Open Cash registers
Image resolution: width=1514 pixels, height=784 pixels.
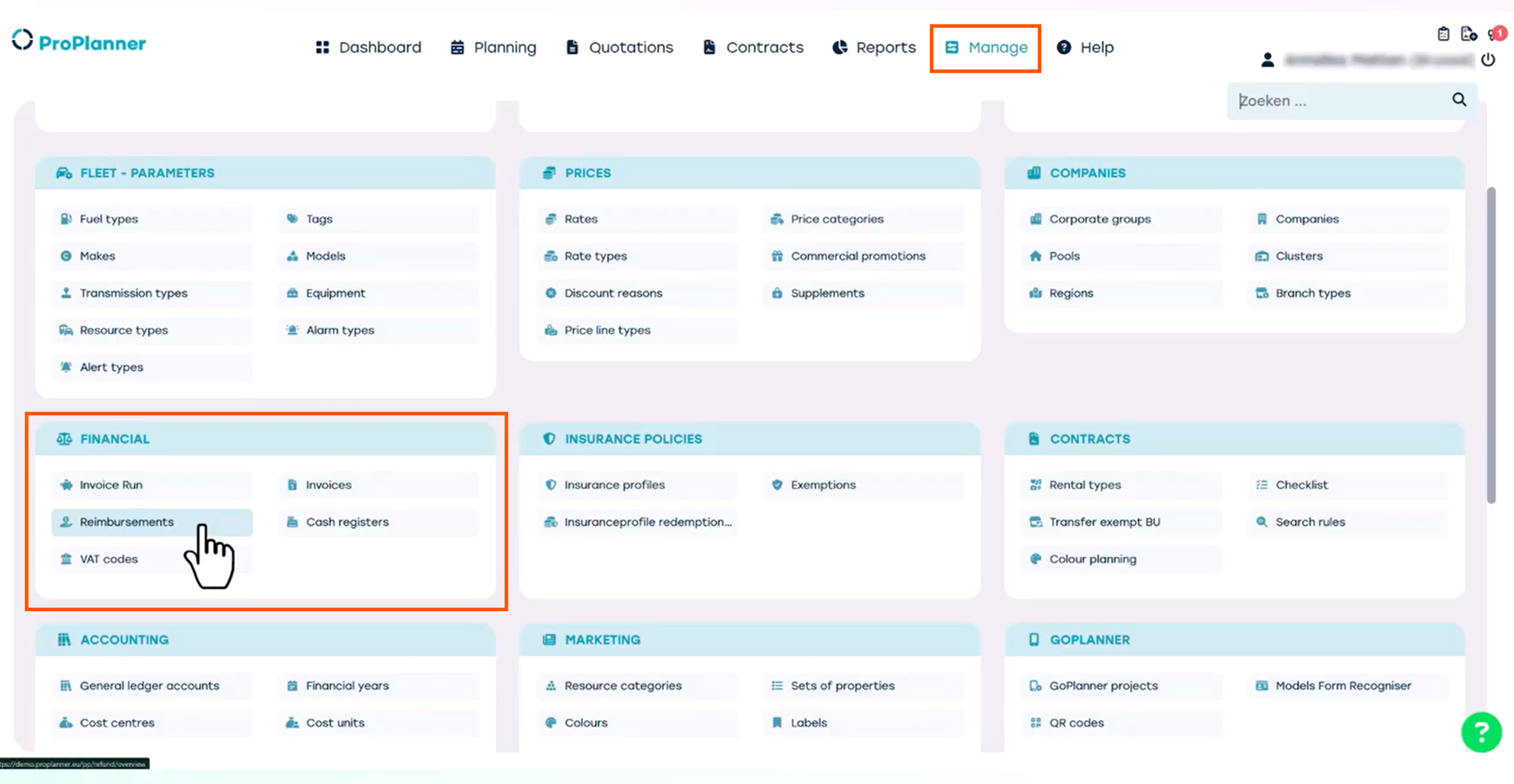click(x=347, y=522)
